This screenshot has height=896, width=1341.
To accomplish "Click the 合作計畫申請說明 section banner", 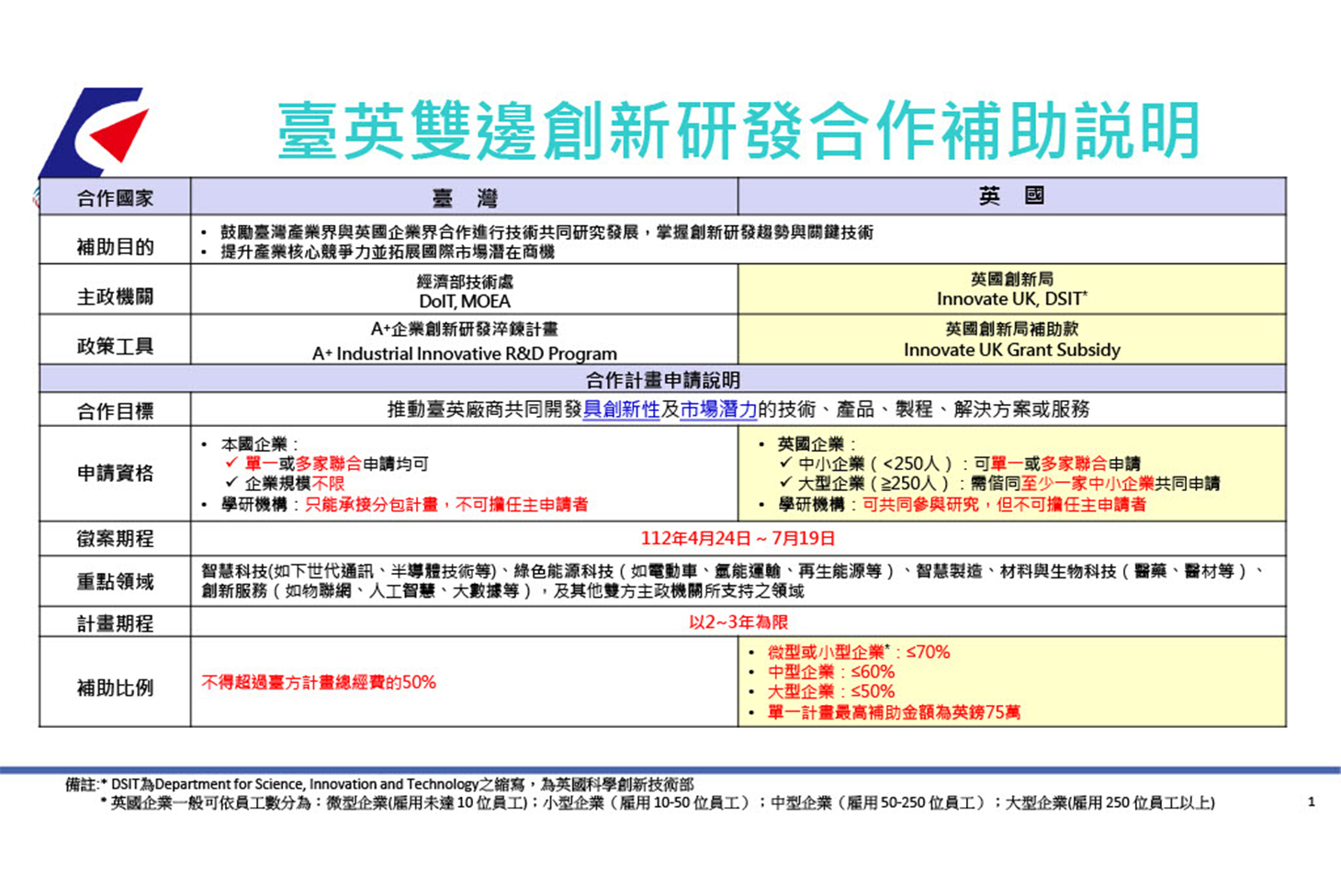I will tap(662, 379).
